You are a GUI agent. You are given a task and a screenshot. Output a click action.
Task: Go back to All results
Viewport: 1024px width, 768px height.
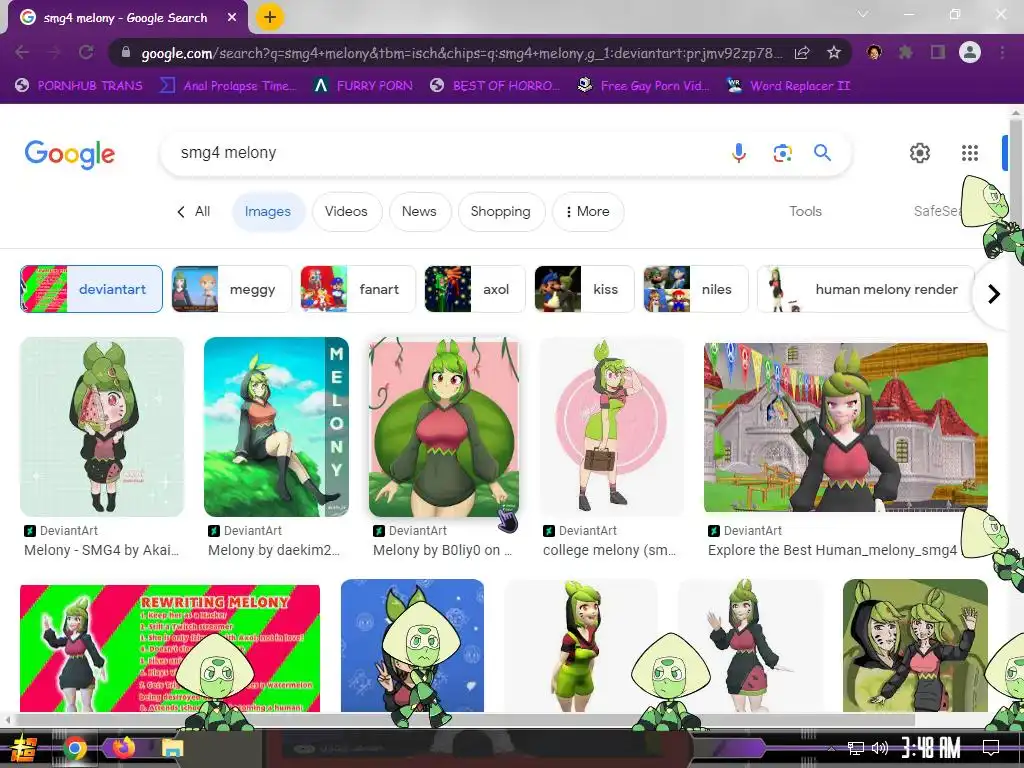point(193,212)
